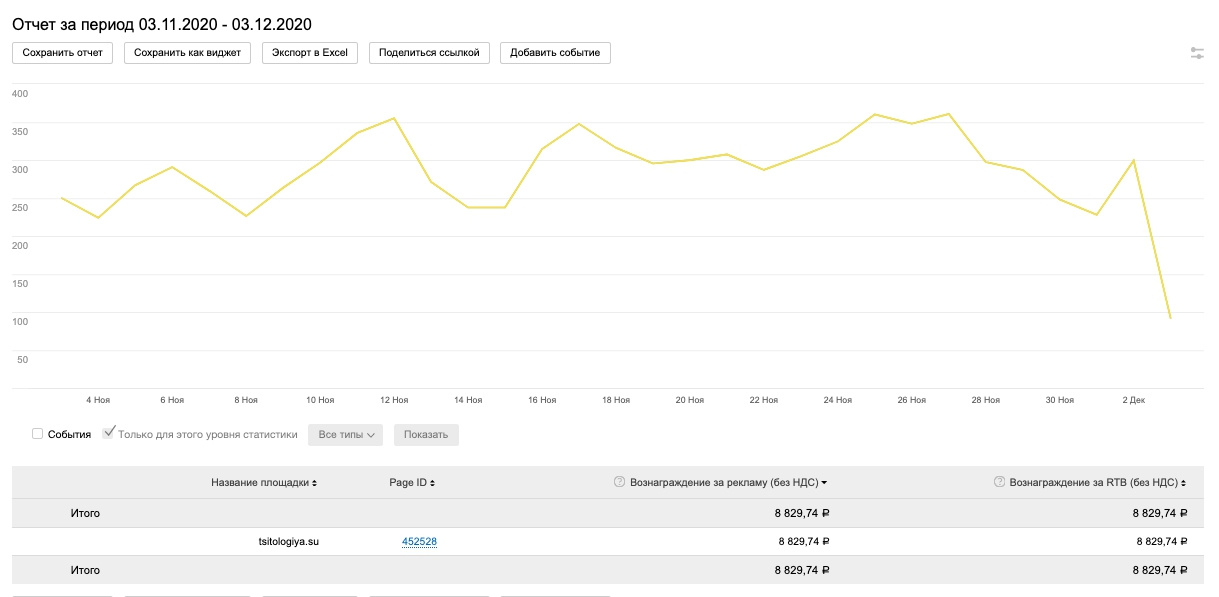
Task: Click sort arrows by 'Вознаграждение за RTB'
Action: (x=1184, y=483)
